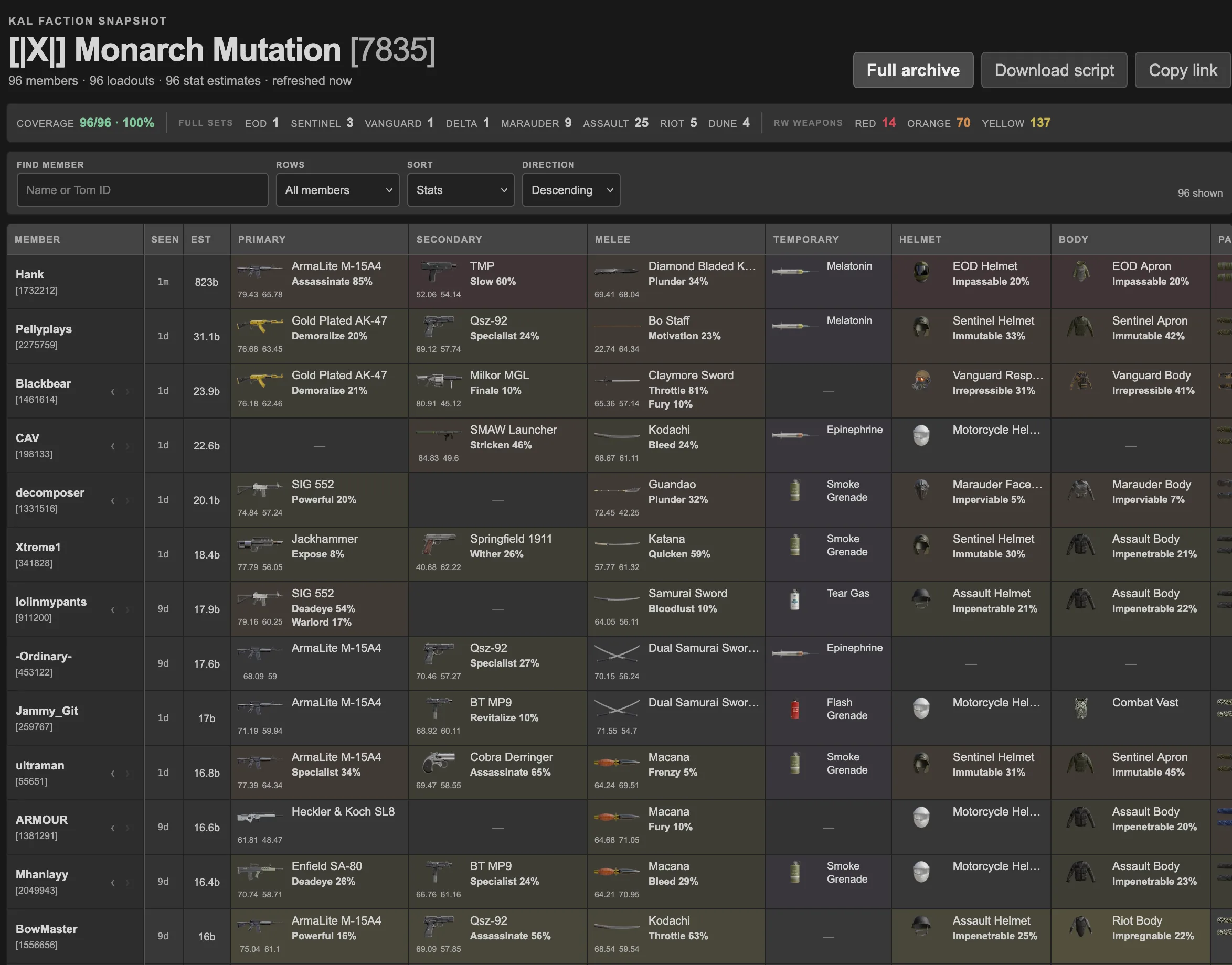
Task: Click the Copy link button
Action: pos(1183,70)
